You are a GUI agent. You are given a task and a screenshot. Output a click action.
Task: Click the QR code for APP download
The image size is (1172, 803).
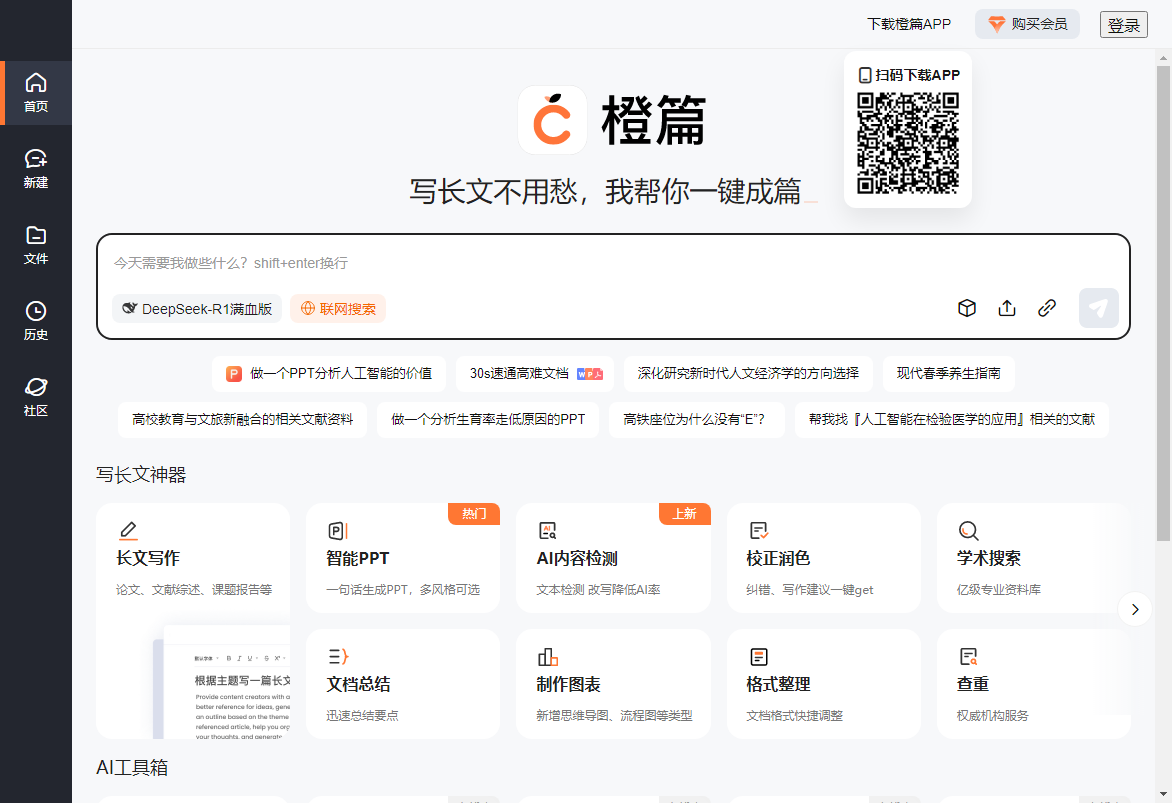point(907,143)
